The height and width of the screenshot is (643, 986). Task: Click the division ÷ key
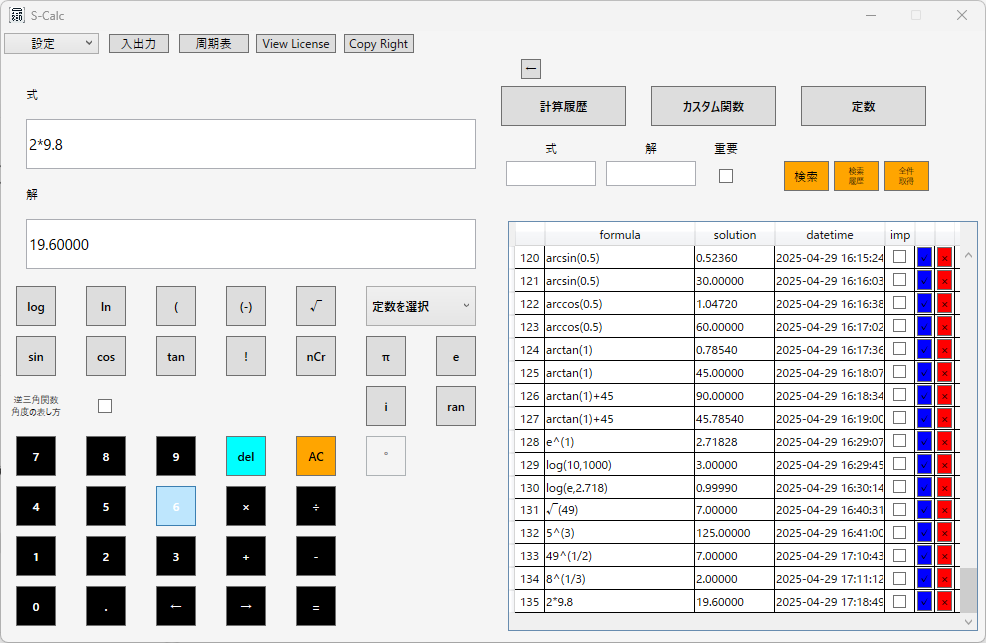(x=316, y=506)
